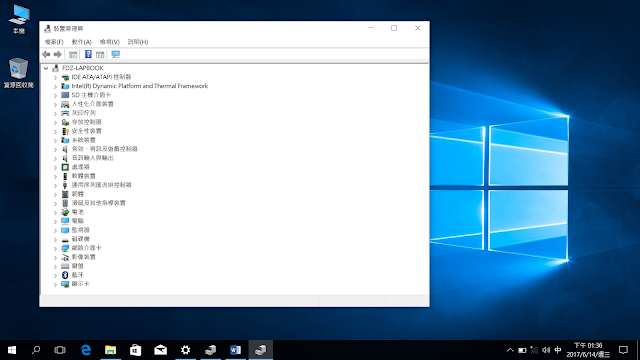
Task: Open the Action (A) menu
Action: [82, 42]
